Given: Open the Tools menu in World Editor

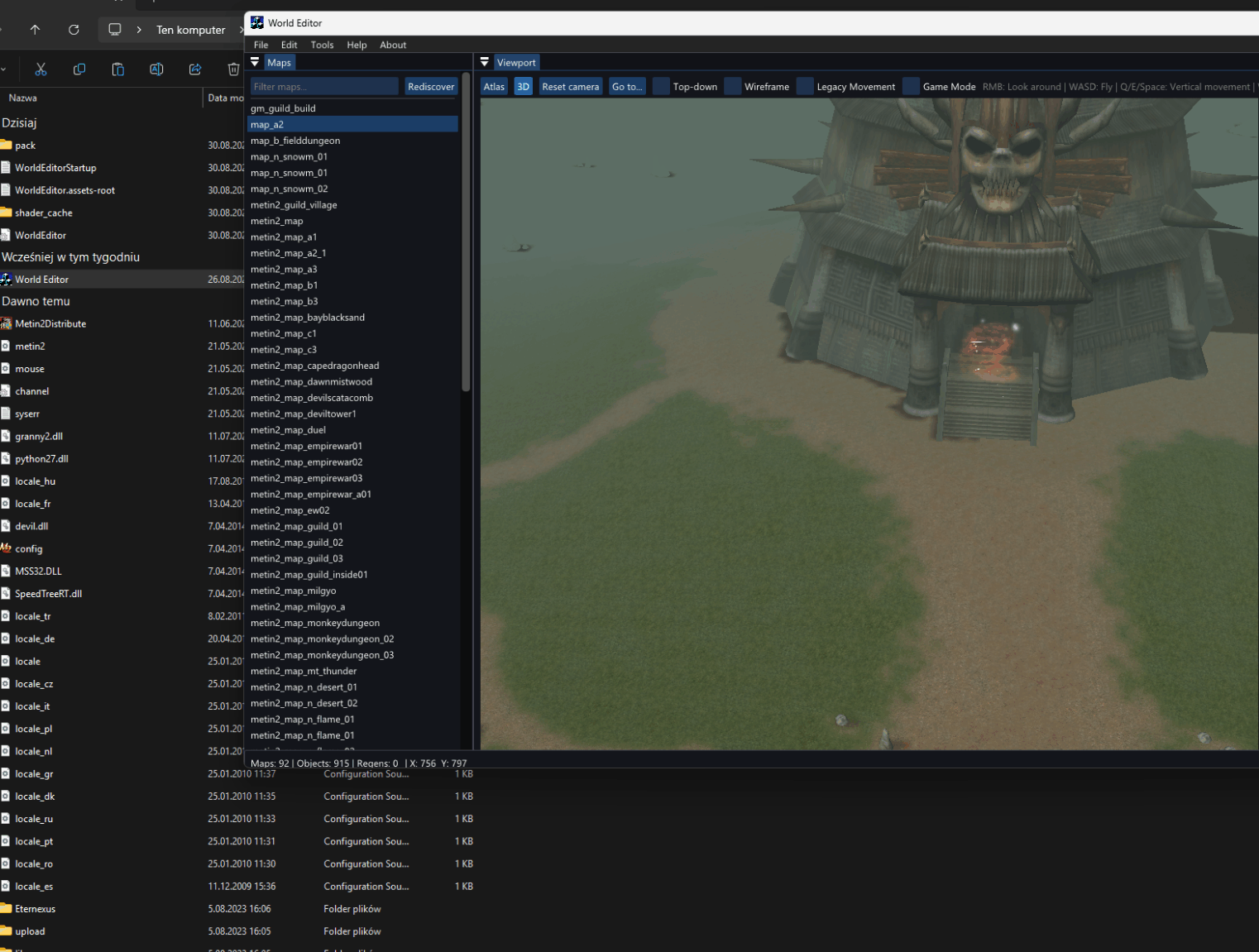Looking at the screenshot, I should [322, 45].
